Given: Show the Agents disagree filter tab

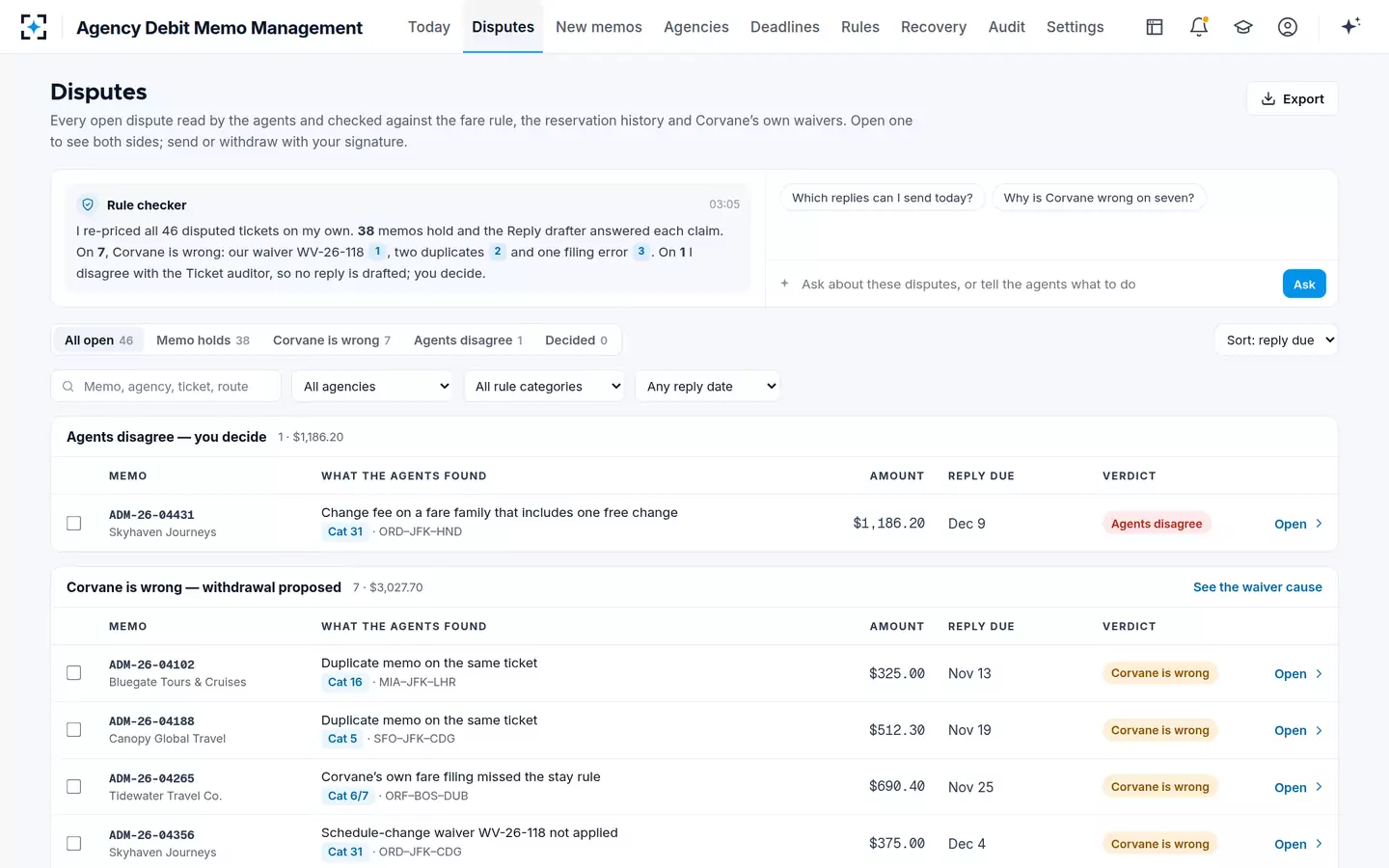Looking at the screenshot, I should tap(468, 340).
